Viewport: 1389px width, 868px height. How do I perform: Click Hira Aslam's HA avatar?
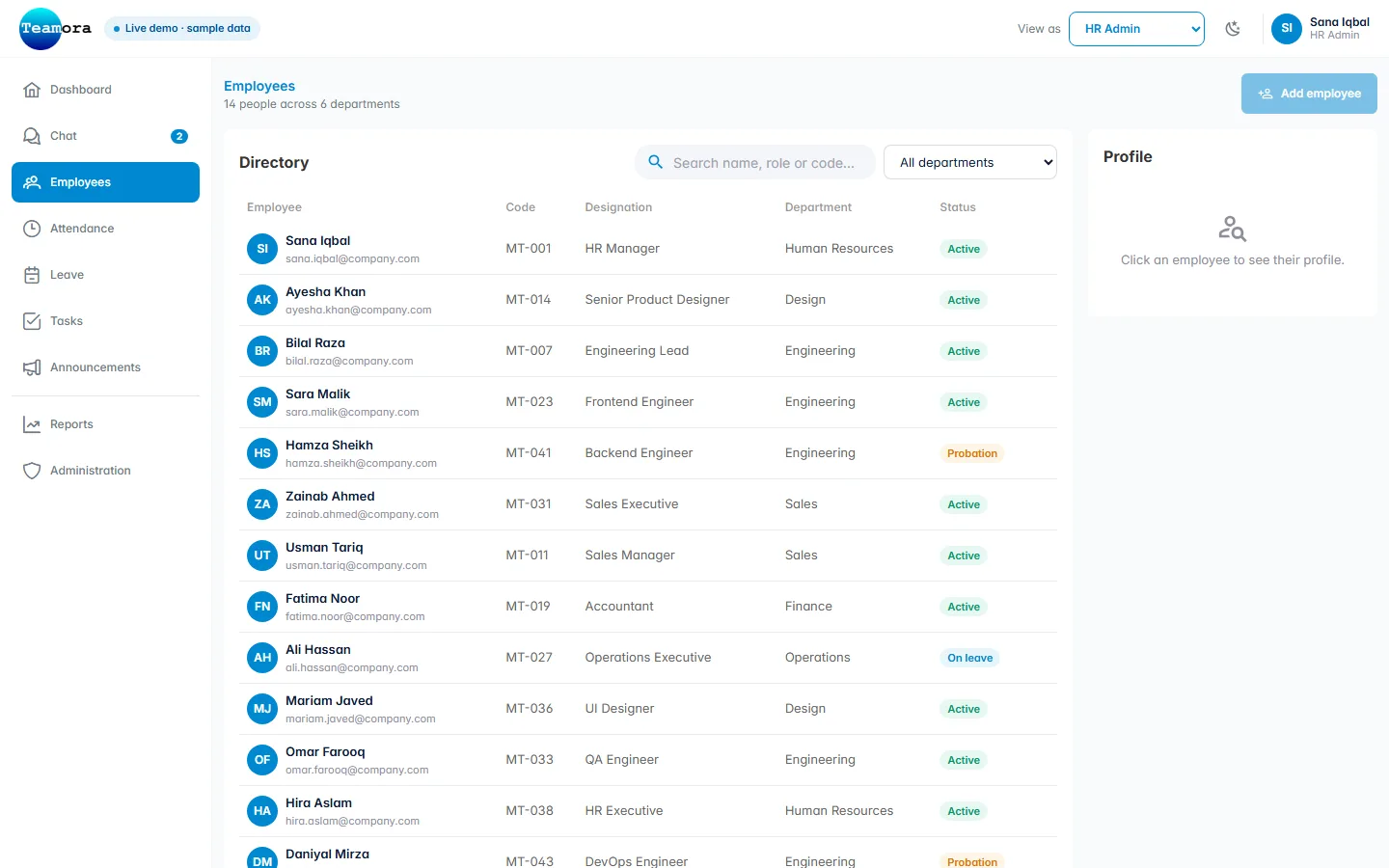pos(262,811)
